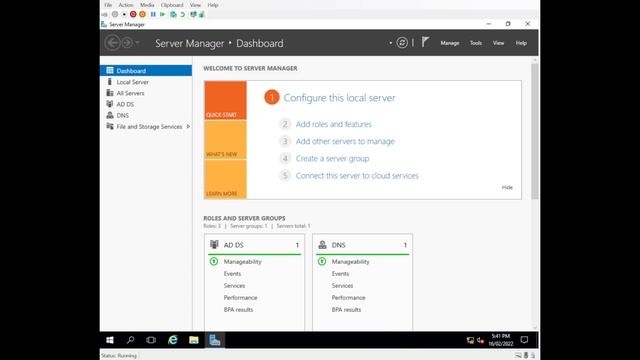Turn off the VM with black dot icon
The width and height of the screenshot is (640, 360).
(x=124, y=14)
